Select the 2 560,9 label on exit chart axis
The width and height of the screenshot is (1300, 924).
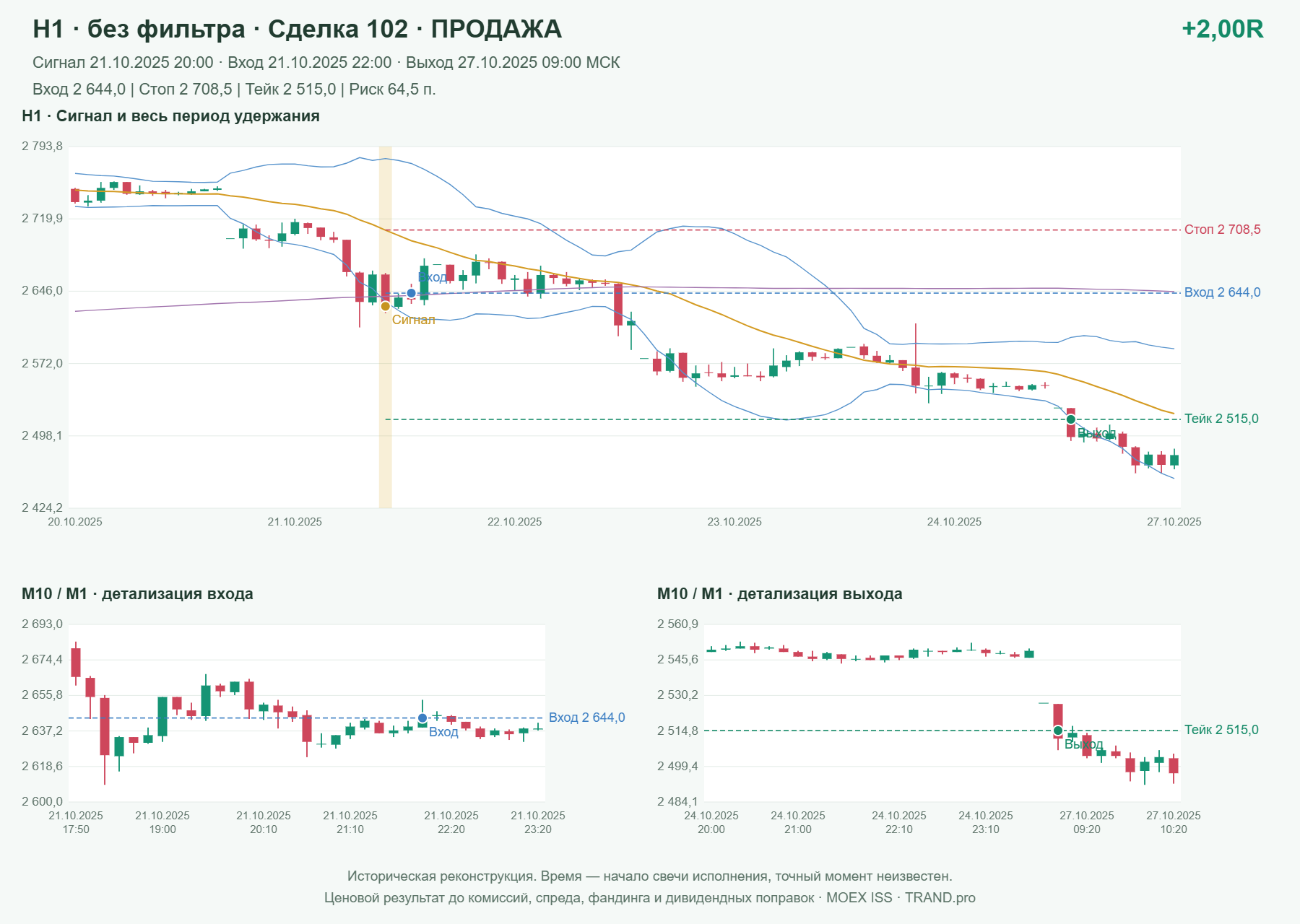click(677, 624)
